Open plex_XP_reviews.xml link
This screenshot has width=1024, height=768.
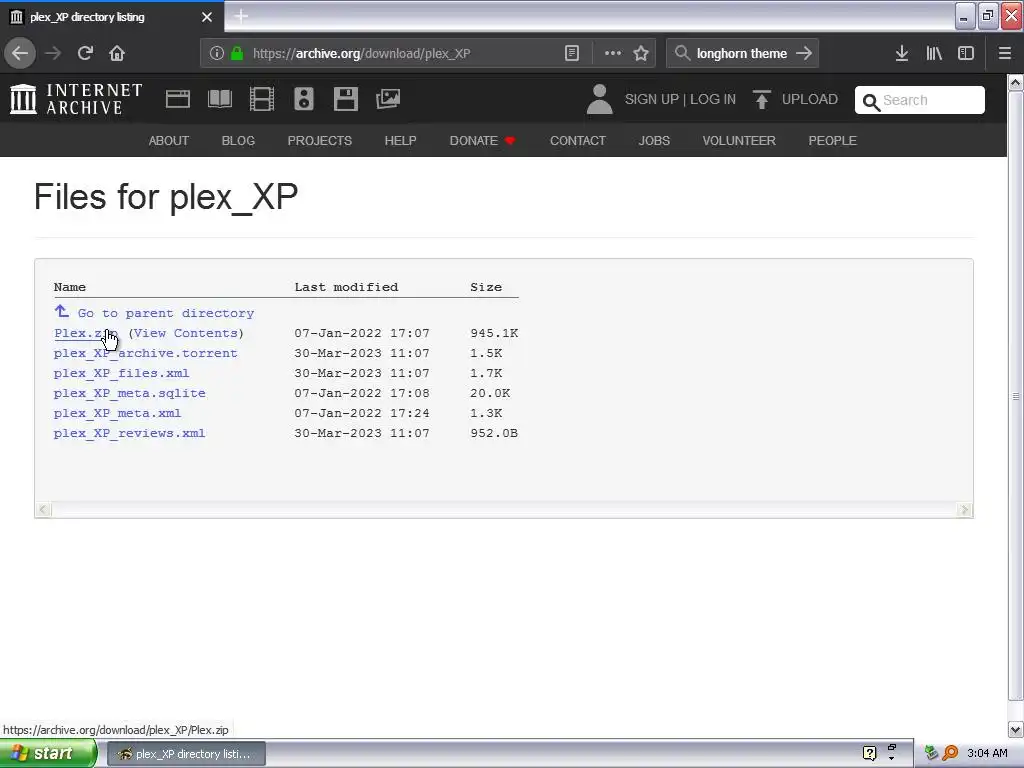(129, 434)
